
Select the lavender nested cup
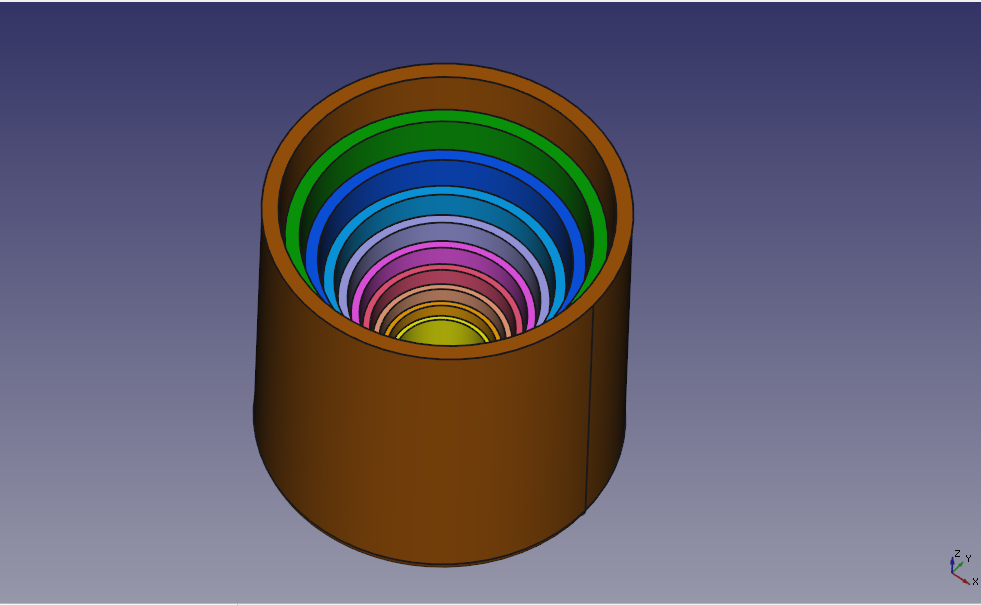tap(443, 230)
